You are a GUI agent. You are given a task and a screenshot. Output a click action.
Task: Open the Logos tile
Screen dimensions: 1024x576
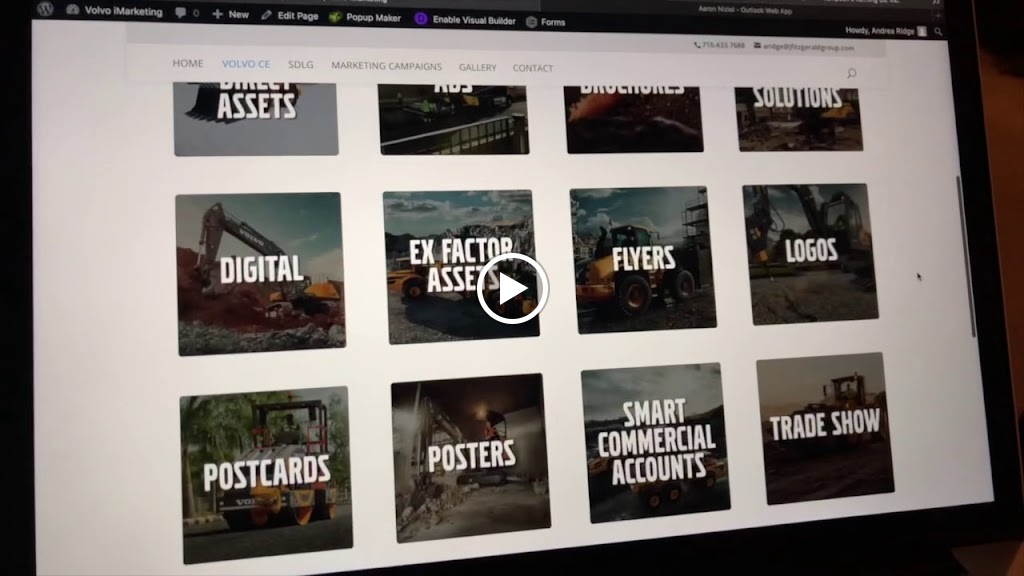[810, 254]
